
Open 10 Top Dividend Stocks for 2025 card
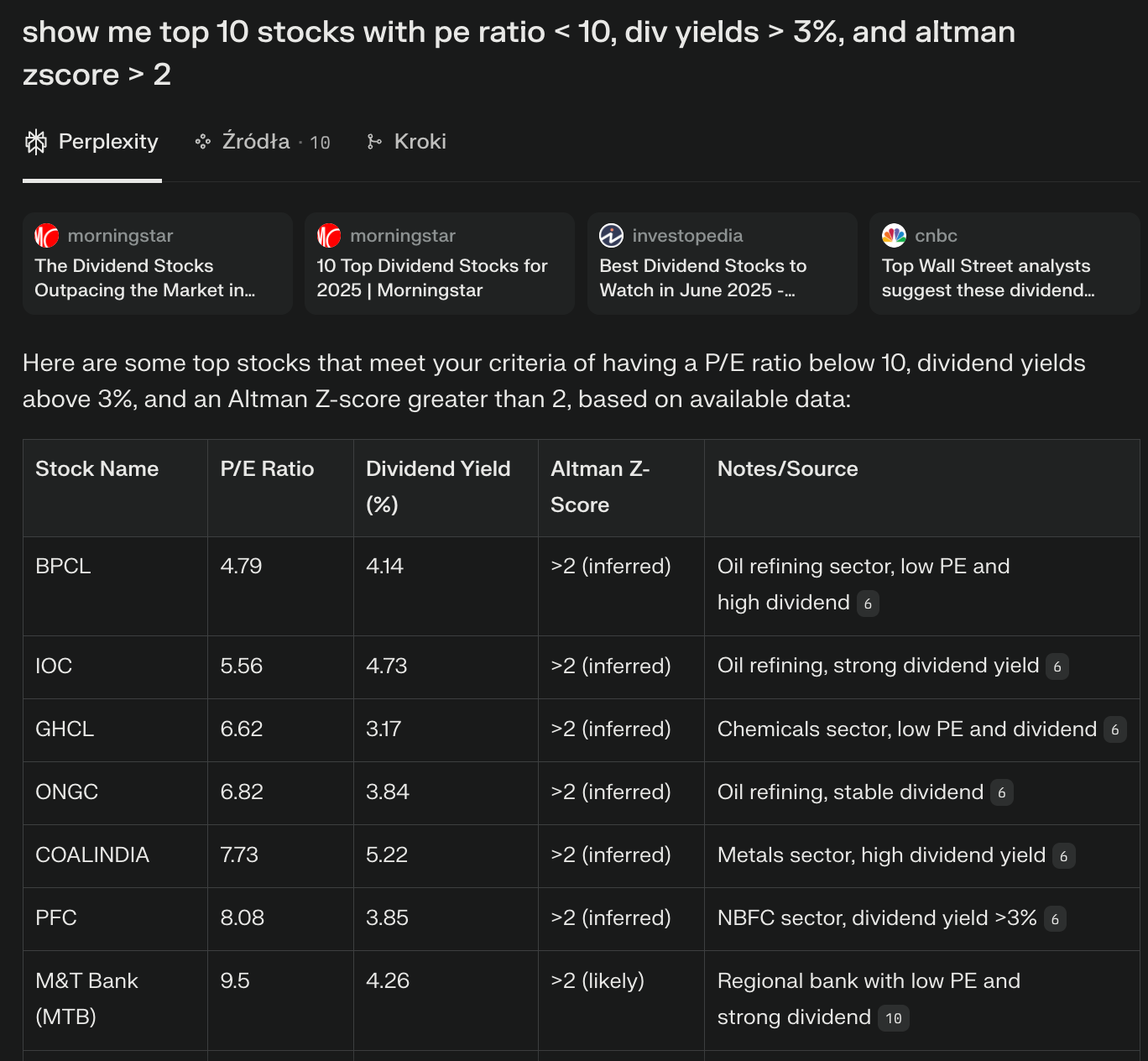pyautogui.click(x=440, y=264)
